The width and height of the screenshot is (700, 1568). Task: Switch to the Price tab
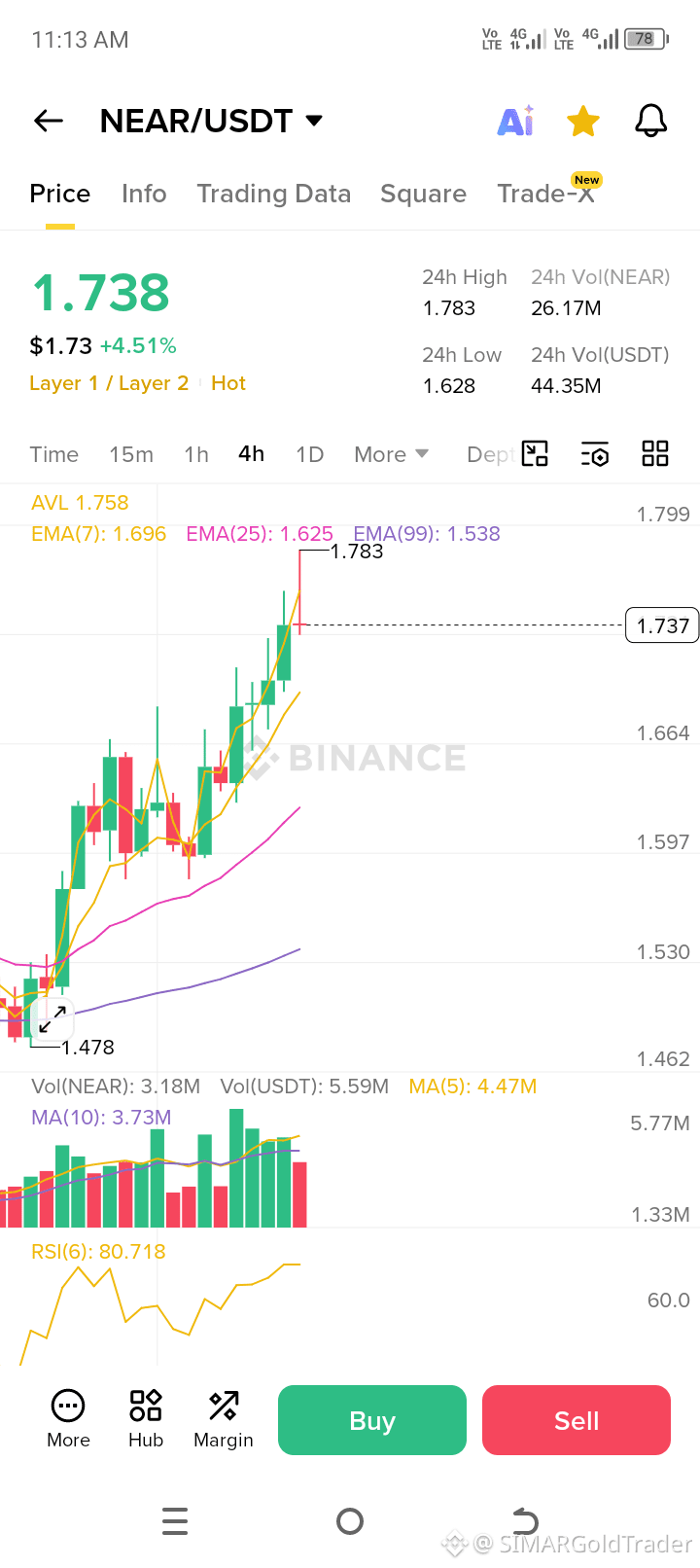60,194
